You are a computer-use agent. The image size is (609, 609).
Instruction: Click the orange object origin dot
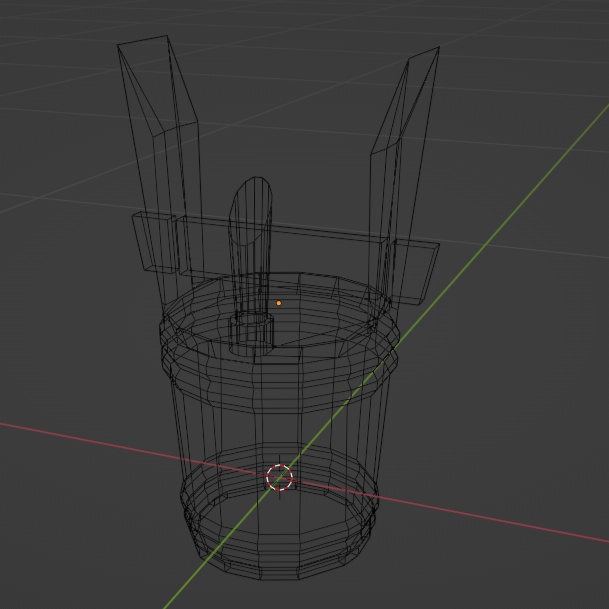(x=278, y=303)
